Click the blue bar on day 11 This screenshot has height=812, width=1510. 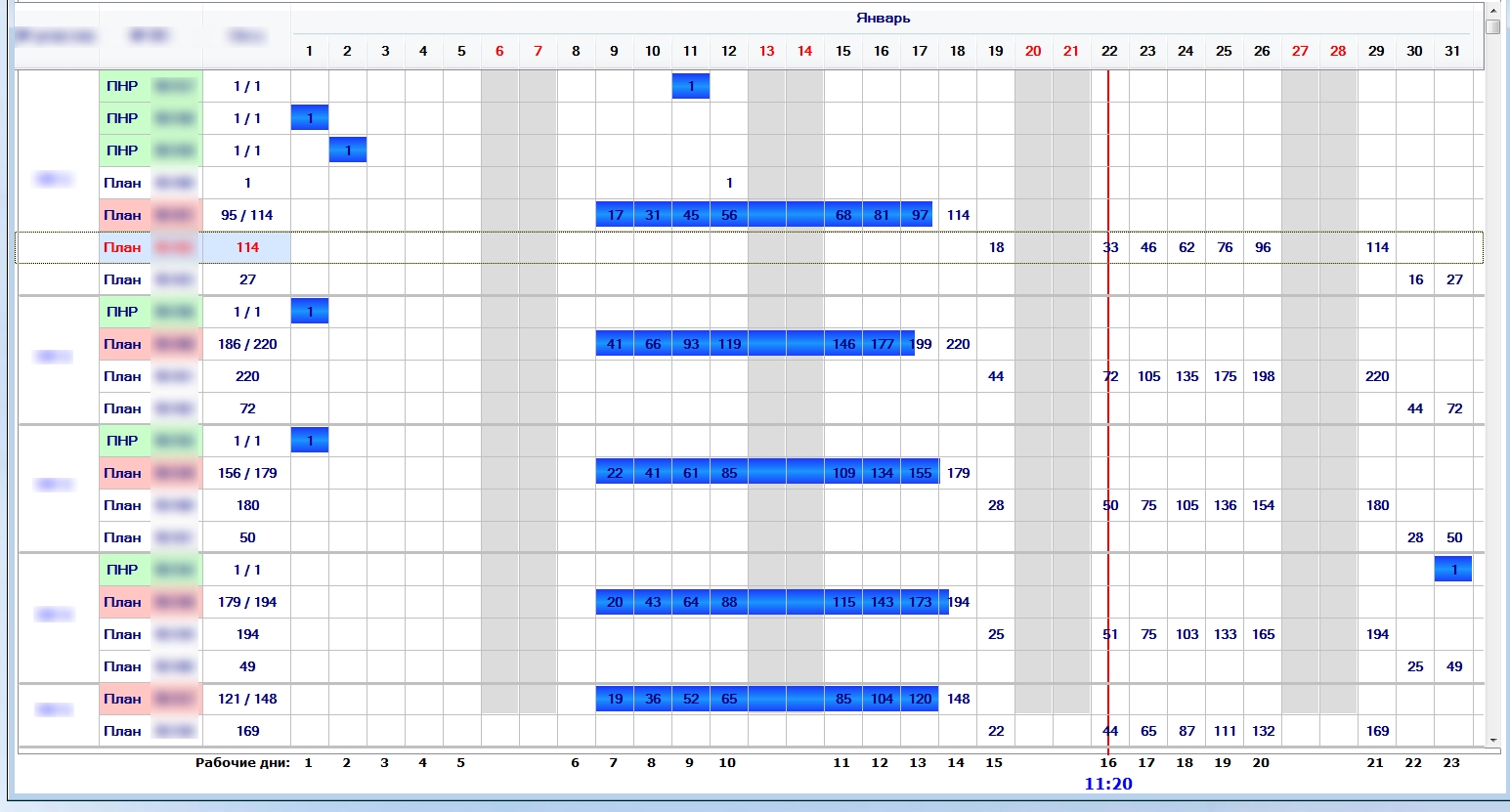point(691,86)
